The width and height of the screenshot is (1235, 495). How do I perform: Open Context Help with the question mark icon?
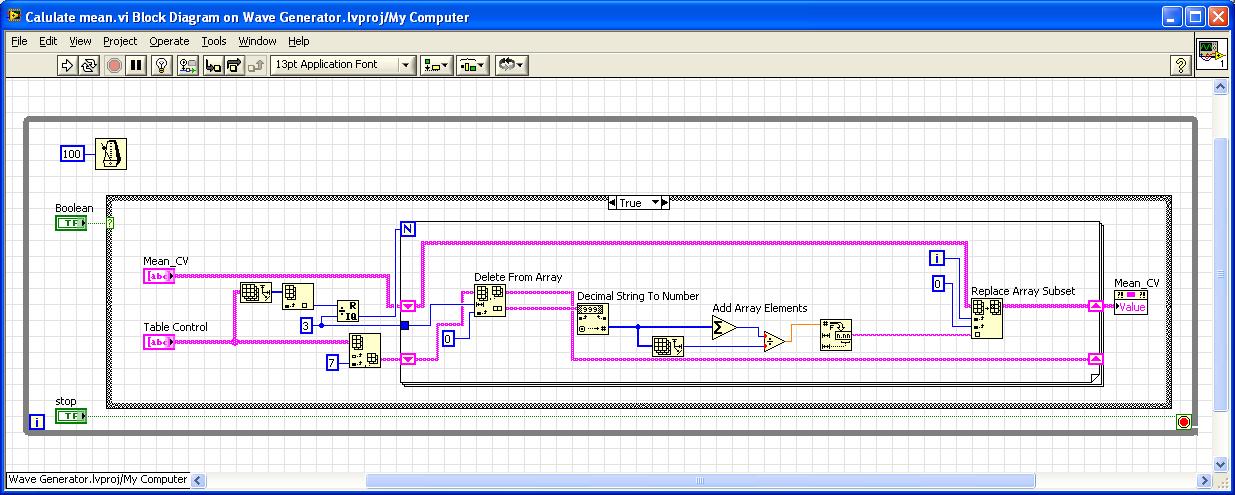[x=1181, y=65]
